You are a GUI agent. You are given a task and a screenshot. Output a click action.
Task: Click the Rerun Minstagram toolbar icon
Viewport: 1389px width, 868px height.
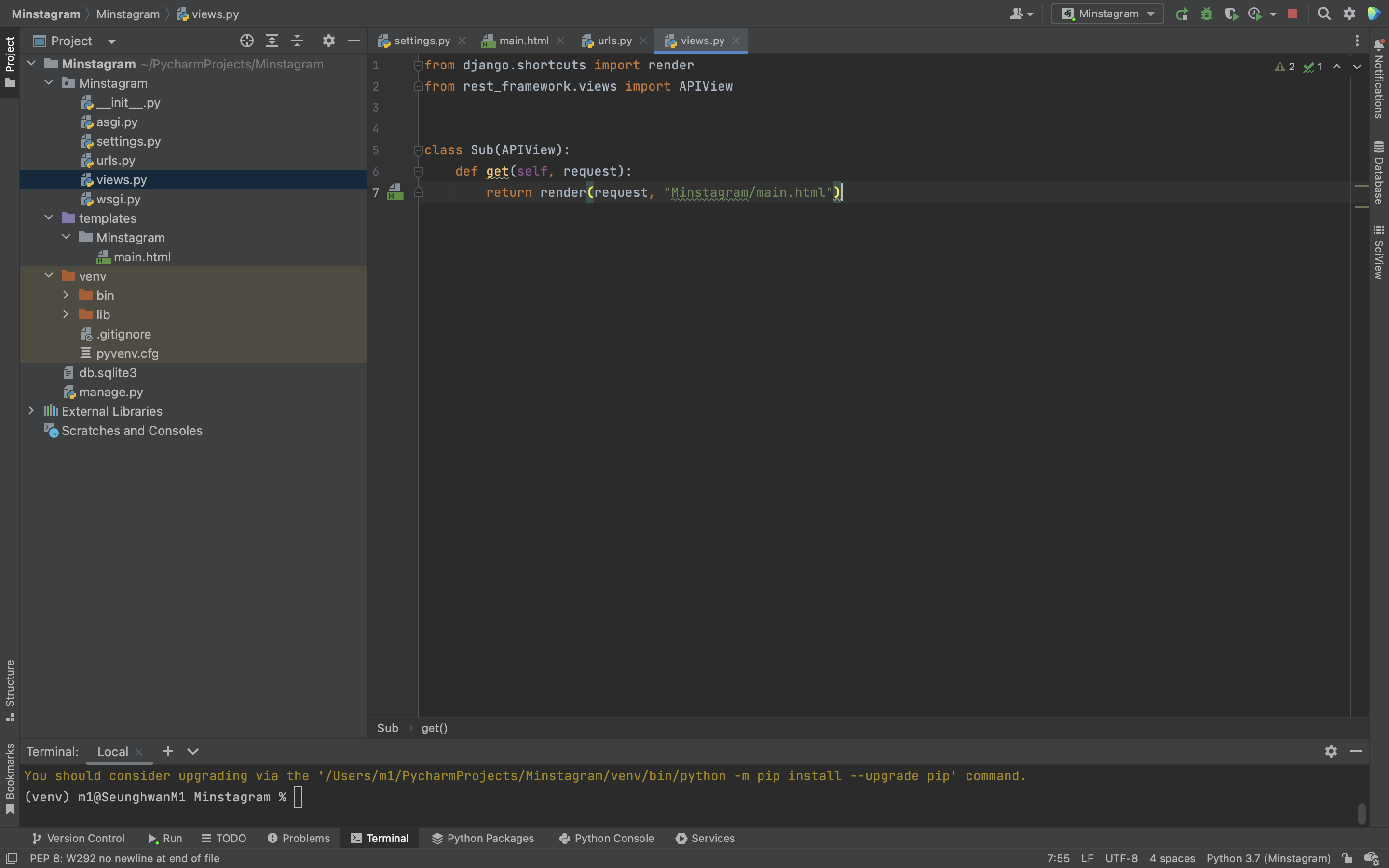(1181, 14)
